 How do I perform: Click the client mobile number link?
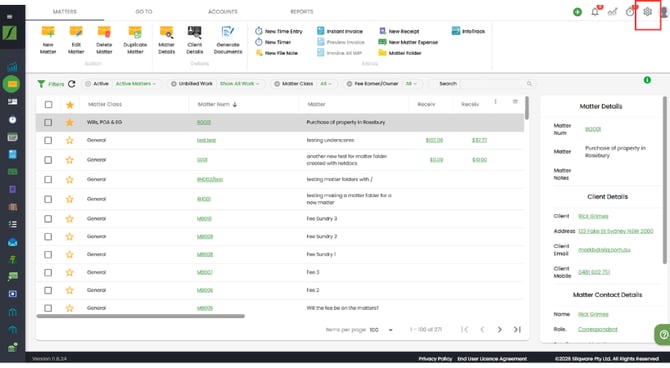coord(594,272)
